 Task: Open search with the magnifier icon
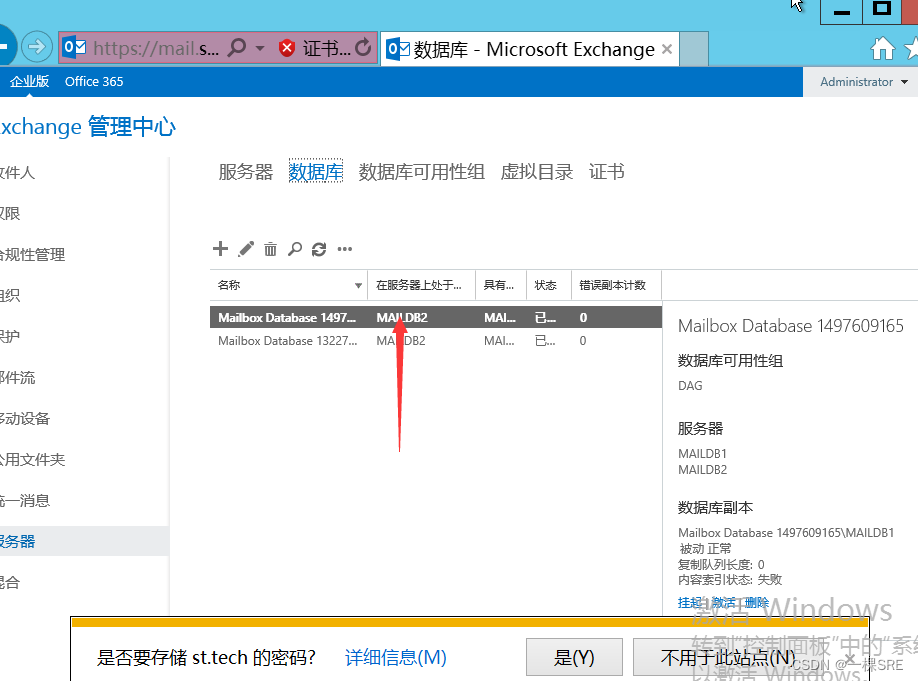point(295,248)
